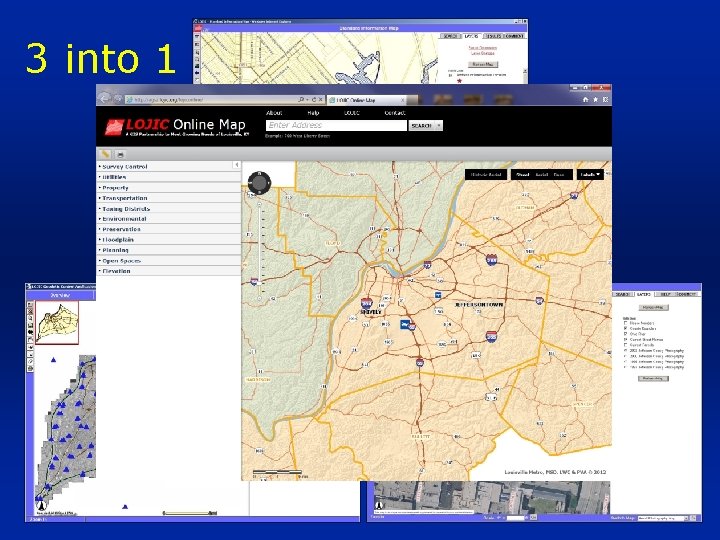The width and height of the screenshot is (720, 540).
Task: Collapse the layer sidebar with the arrow
Action: (x=236, y=164)
